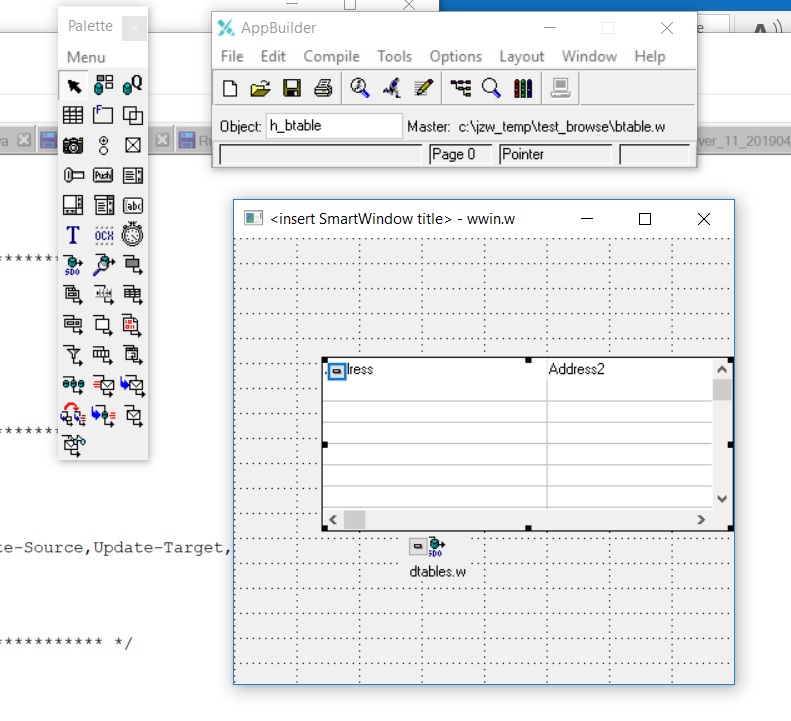Image resolution: width=791 pixels, height=721 pixels.
Task: Select the Image camera tool
Action: point(73,145)
